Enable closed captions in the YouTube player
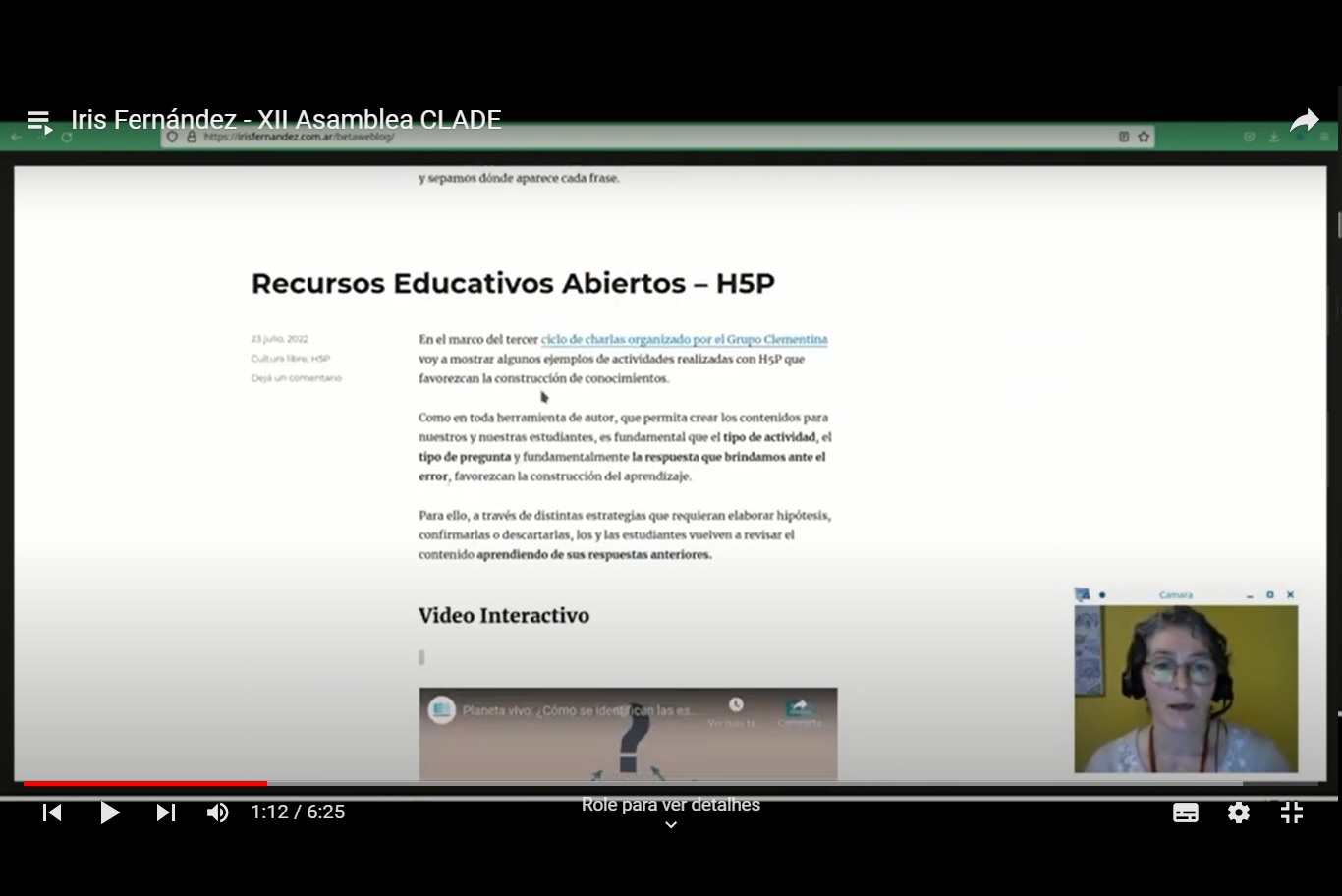Viewport: 1342px width, 896px height. tap(1185, 812)
